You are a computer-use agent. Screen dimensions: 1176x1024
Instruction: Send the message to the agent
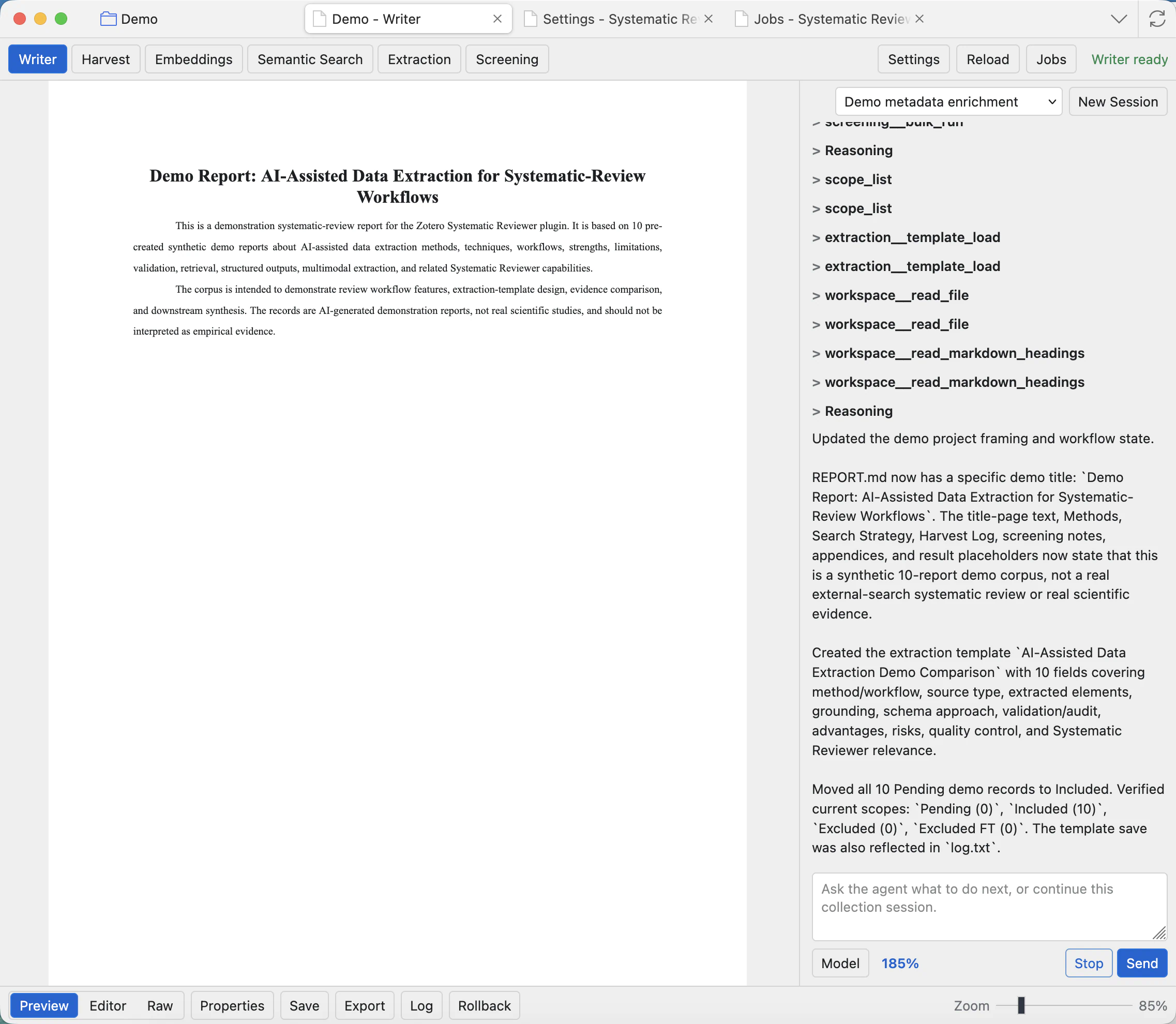pyautogui.click(x=1142, y=963)
